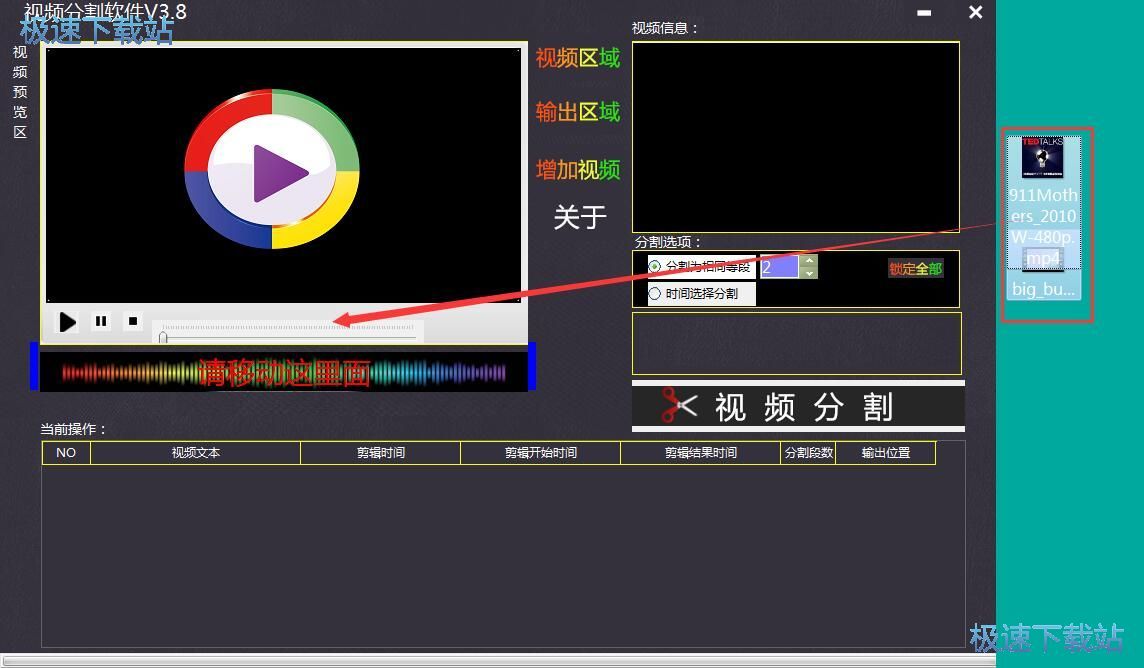Screen dimensions: 1144x668
Task: Open the 视频区域 option
Action: (x=577, y=58)
